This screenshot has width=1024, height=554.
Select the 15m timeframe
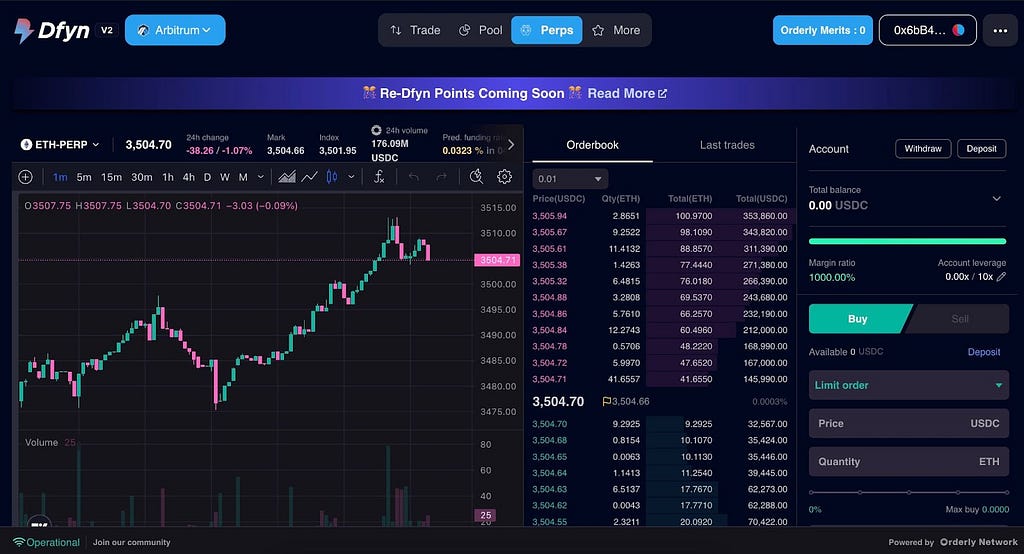111,177
